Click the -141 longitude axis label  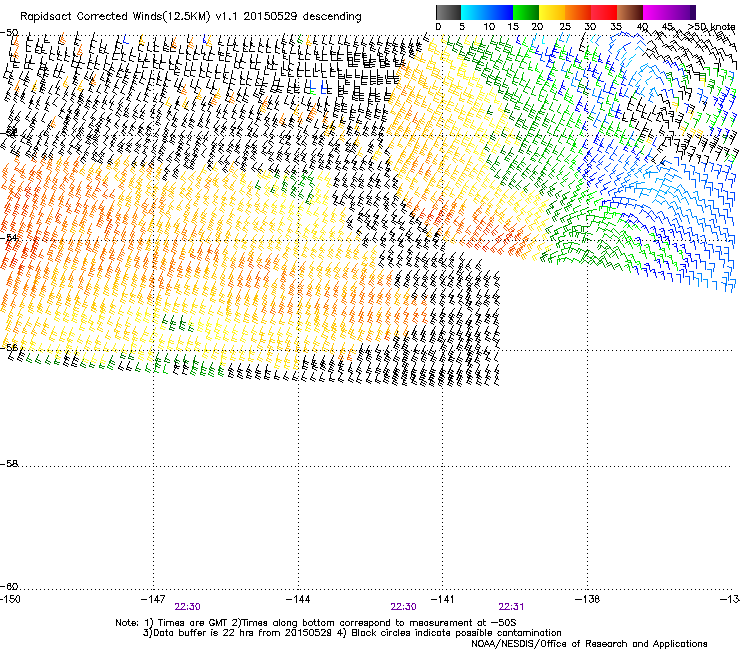[x=443, y=599]
